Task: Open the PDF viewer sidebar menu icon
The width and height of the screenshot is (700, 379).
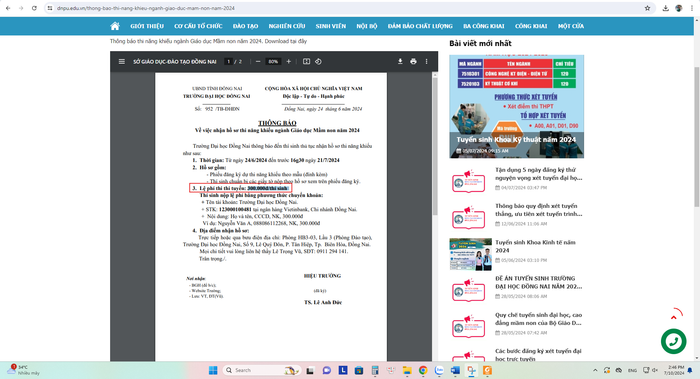Action: (x=121, y=62)
